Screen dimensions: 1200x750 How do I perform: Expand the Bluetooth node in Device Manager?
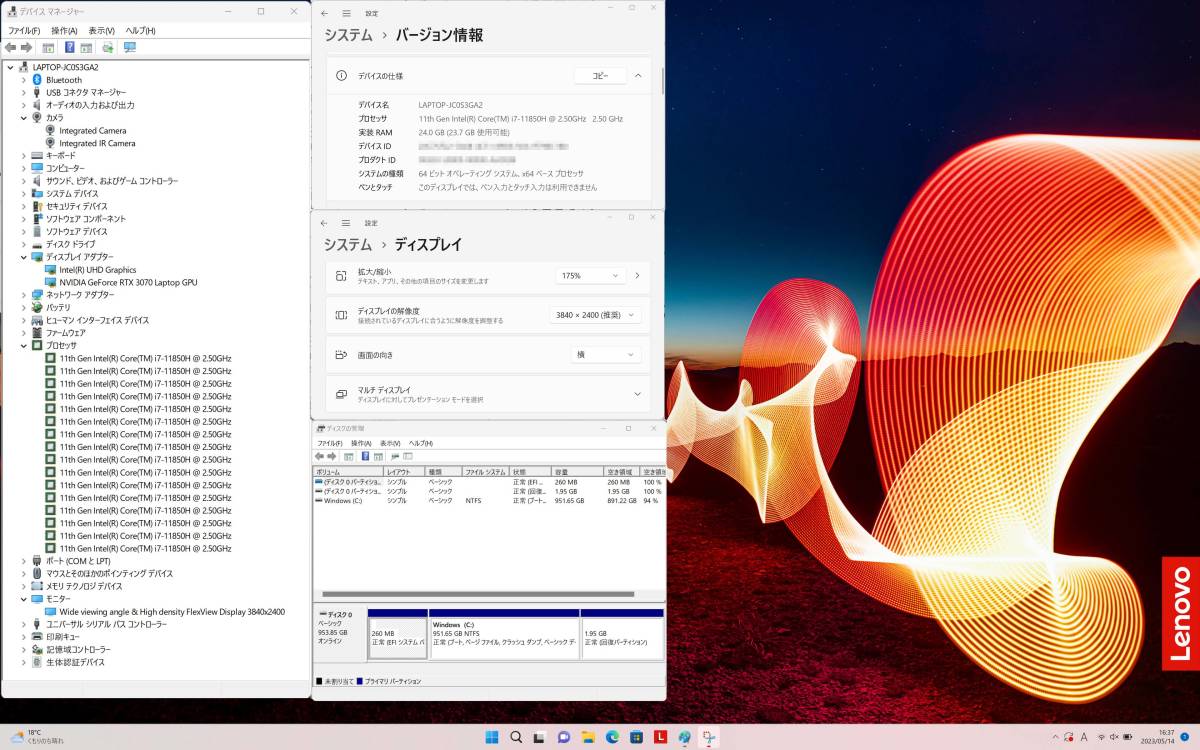22,79
